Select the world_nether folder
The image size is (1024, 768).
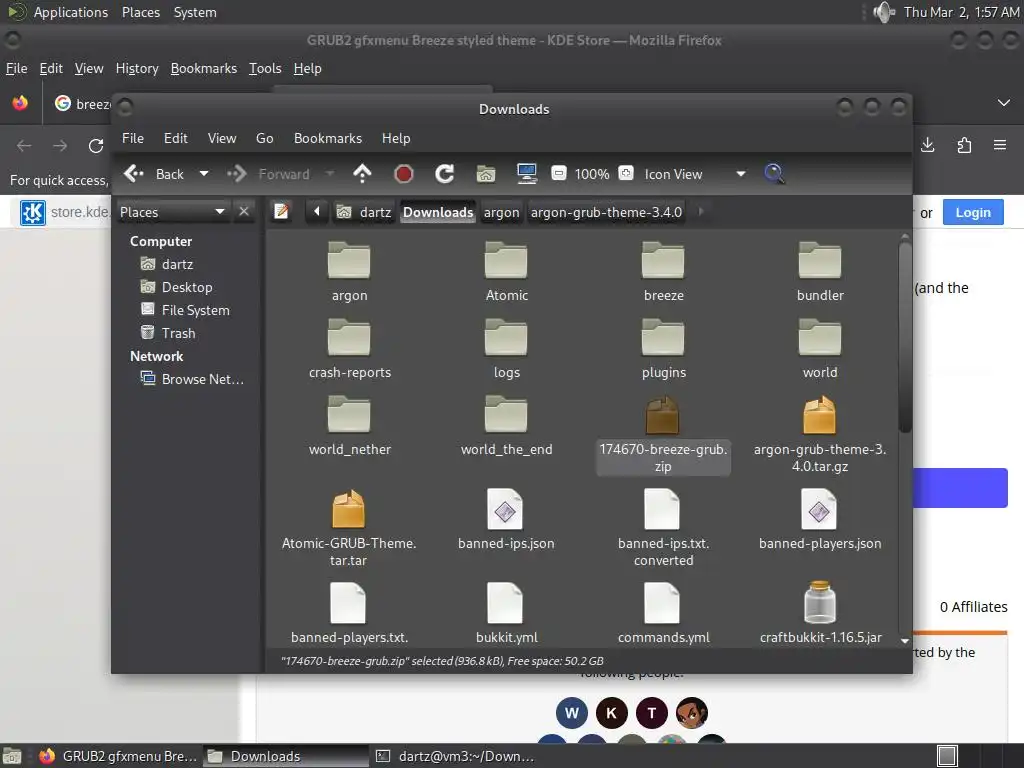click(x=349, y=426)
